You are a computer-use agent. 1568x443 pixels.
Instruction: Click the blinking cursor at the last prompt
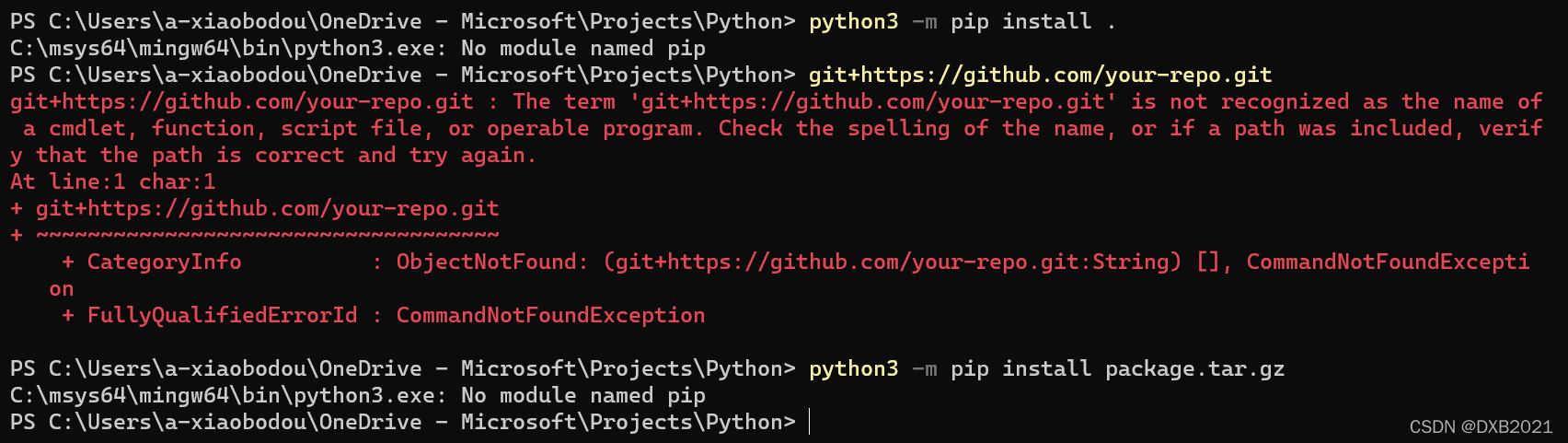810,422
